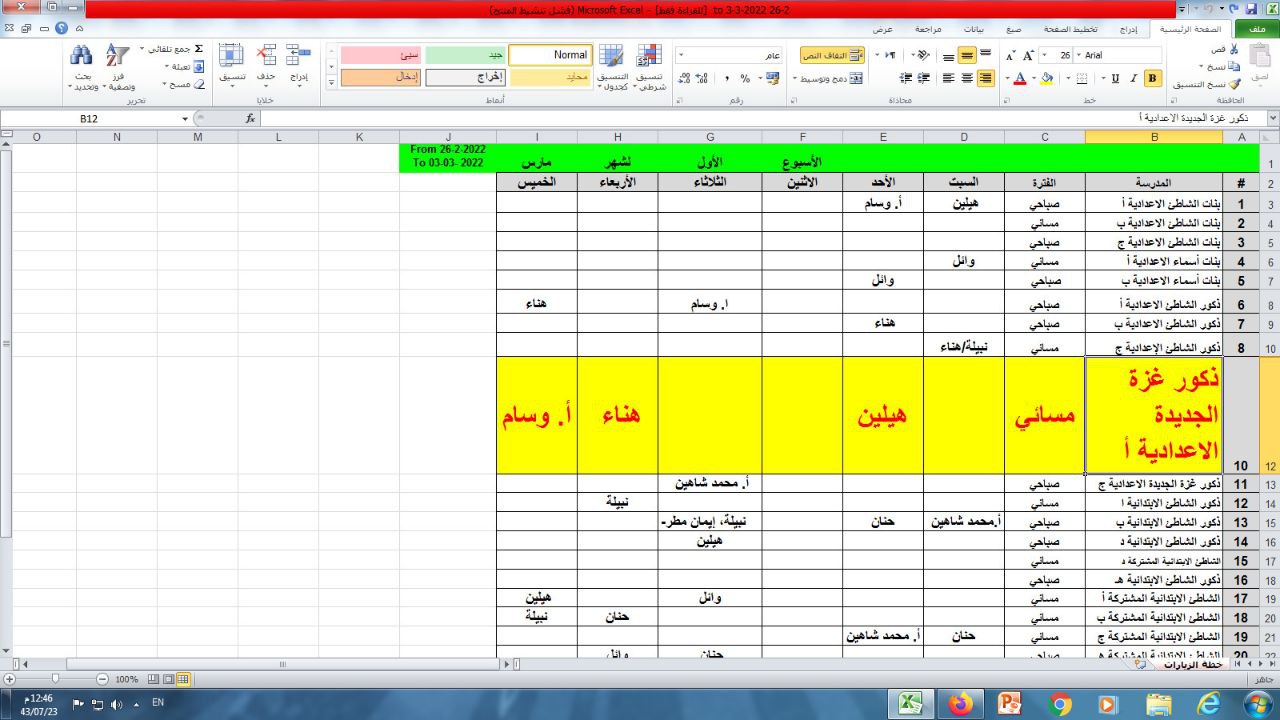
Task: Click the Format Painter brush icon
Action: point(1234,85)
